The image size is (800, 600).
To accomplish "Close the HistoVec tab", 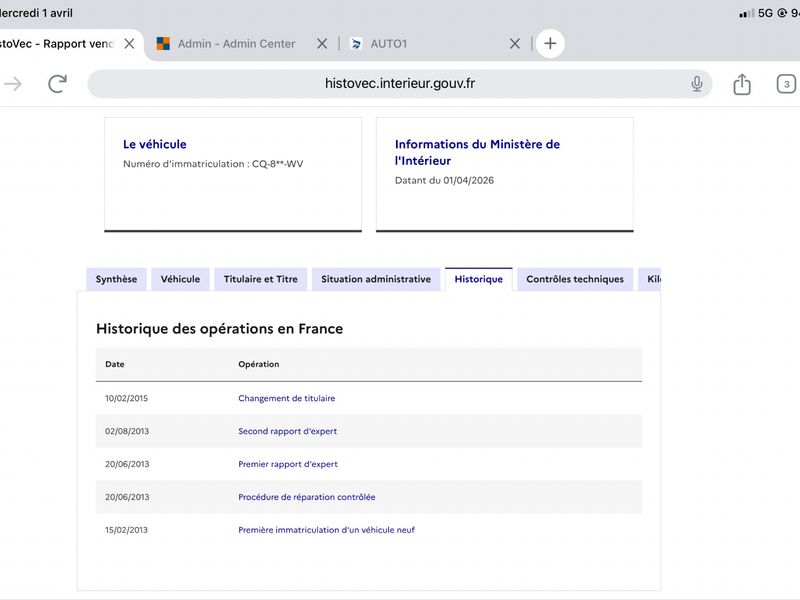I will click(x=129, y=44).
